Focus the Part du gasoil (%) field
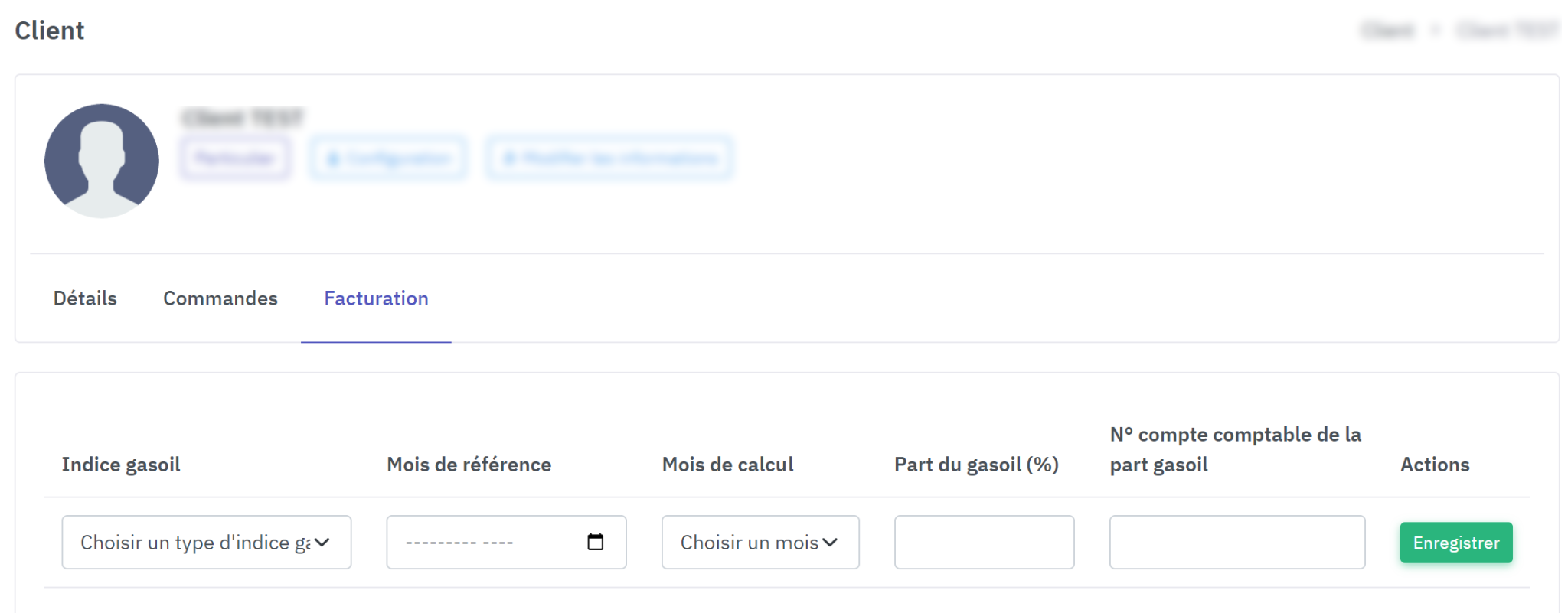 coord(984,542)
